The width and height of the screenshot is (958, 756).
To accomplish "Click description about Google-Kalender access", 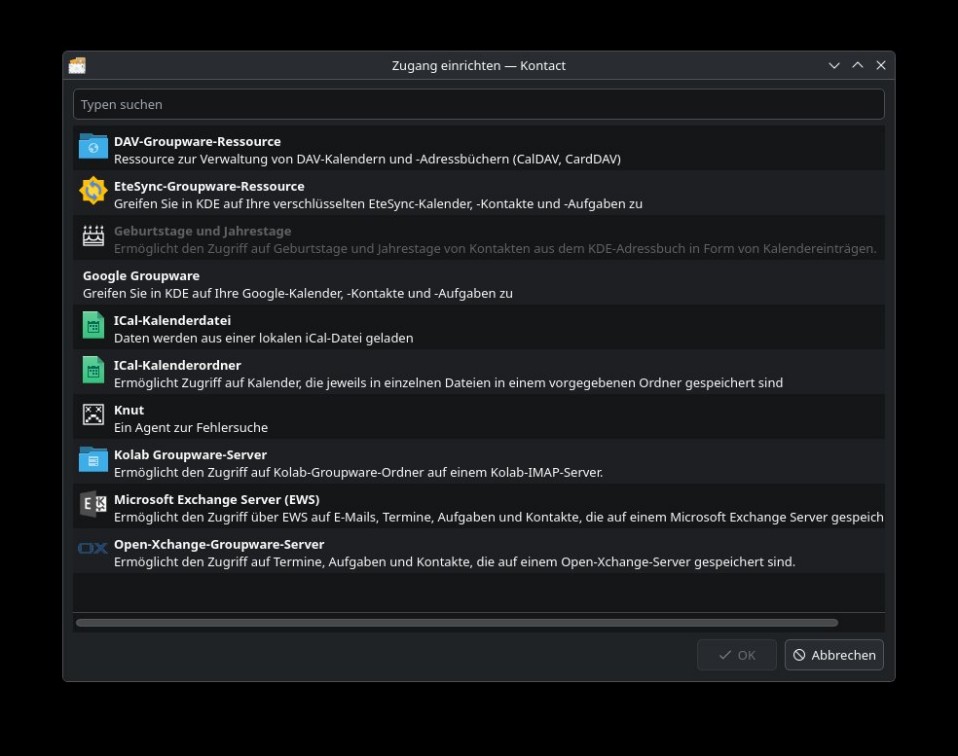I will (x=298, y=293).
